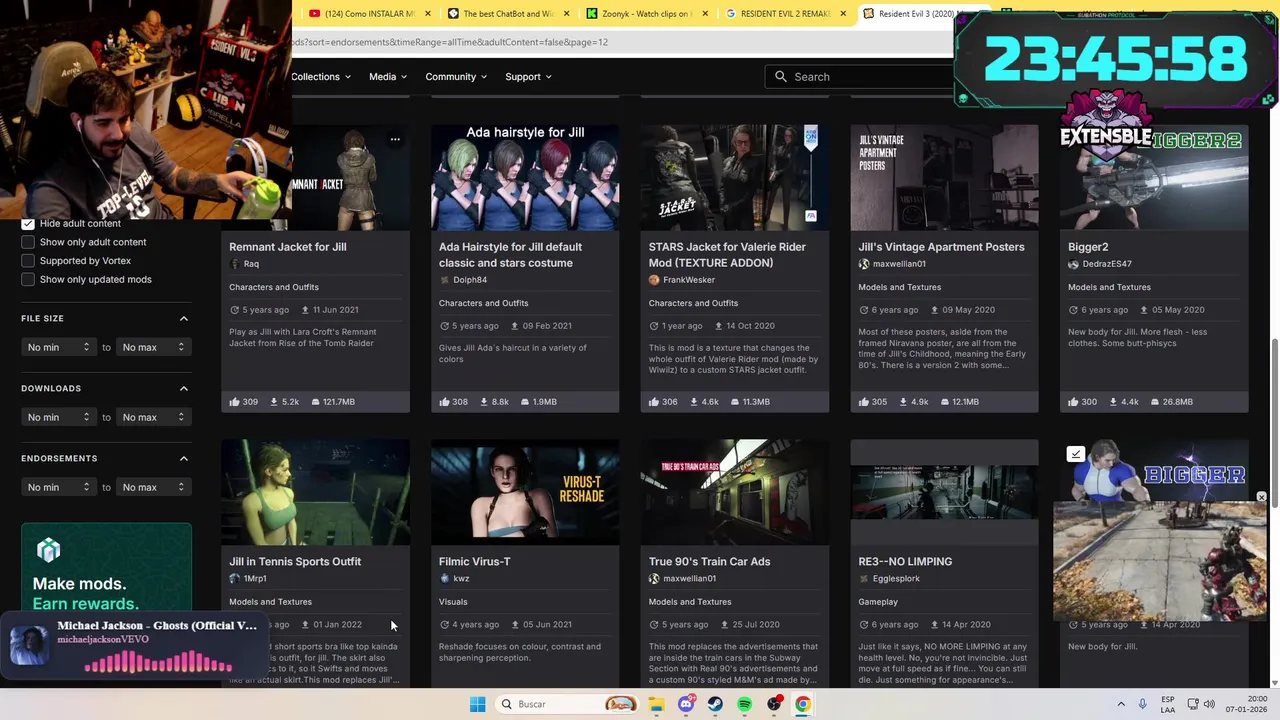
Task: Open the Downloads No max dropdown
Action: click(153, 417)
